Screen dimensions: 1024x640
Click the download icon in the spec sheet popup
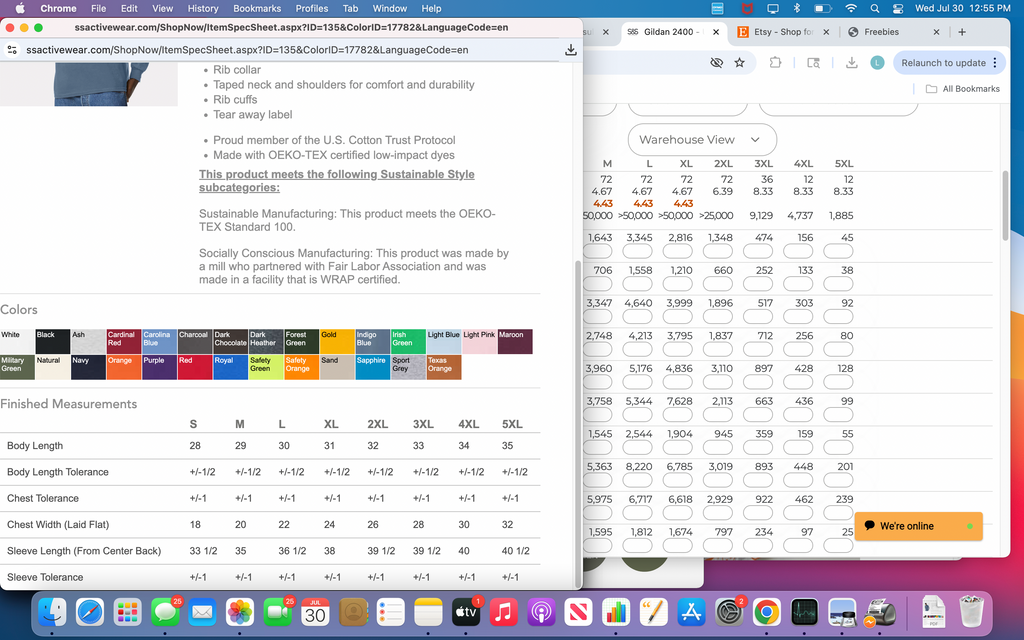pyautogui.click(x=571, y=50)
